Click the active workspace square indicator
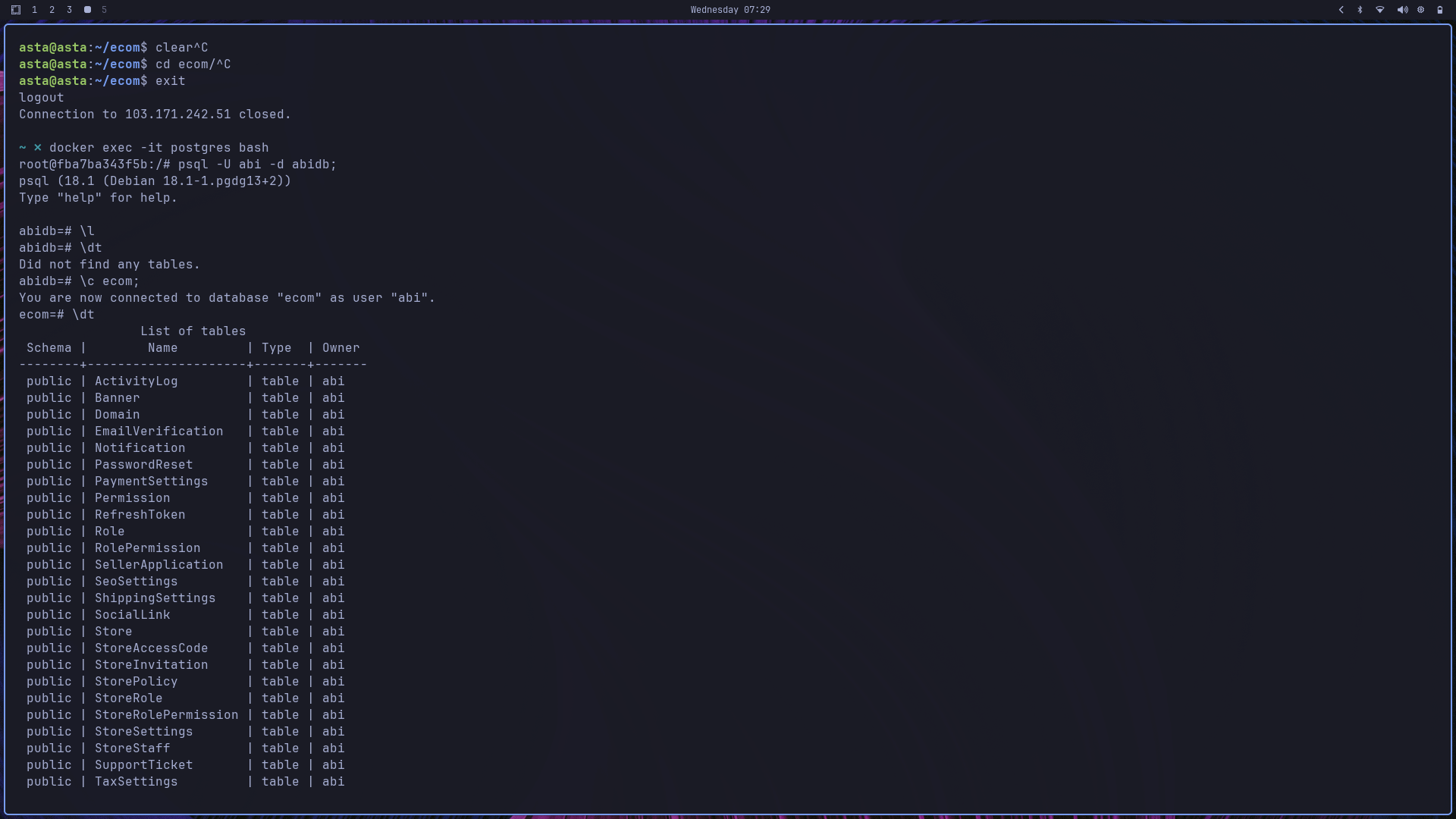 (x=87, y=10)
